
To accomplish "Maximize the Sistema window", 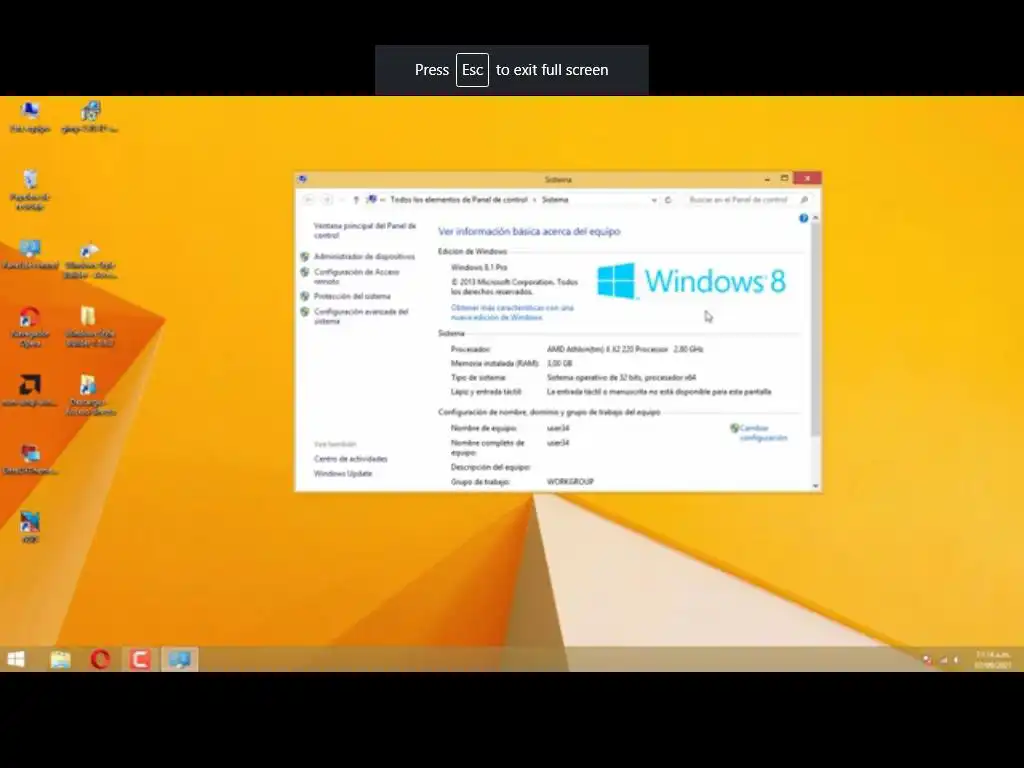I will pos(784,179).
